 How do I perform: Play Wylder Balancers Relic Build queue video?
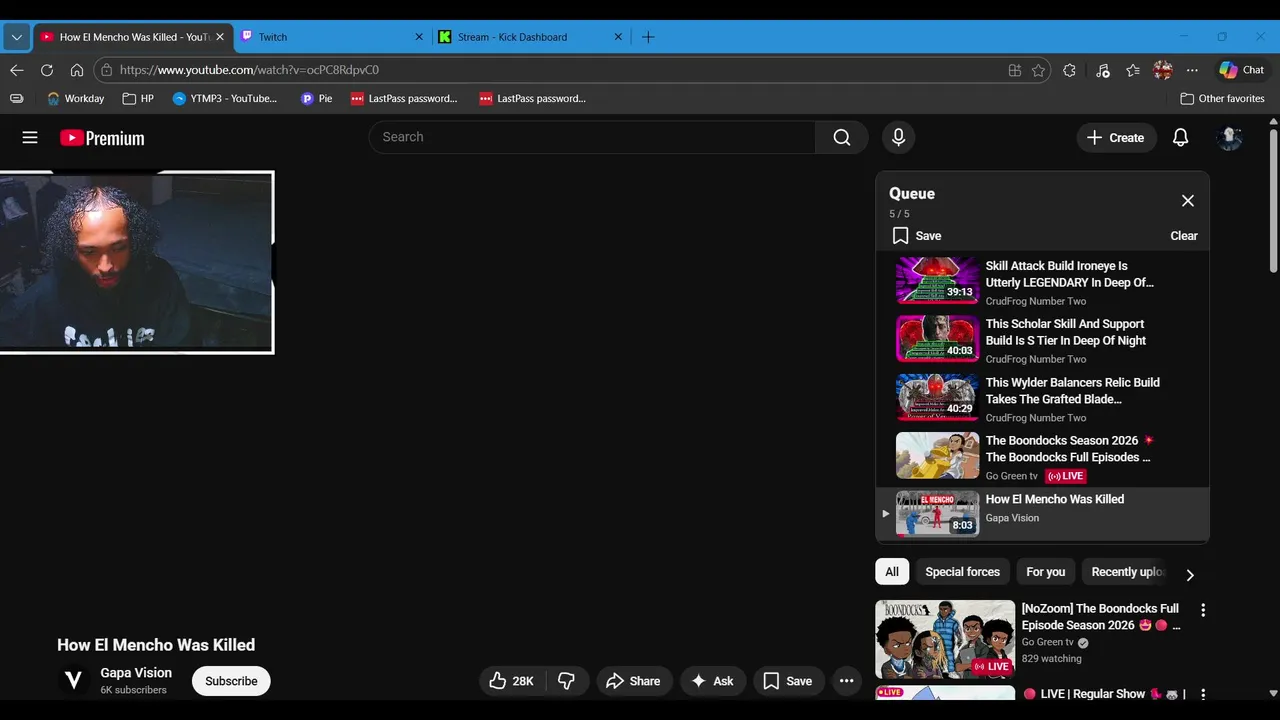tap(1042, 398)
